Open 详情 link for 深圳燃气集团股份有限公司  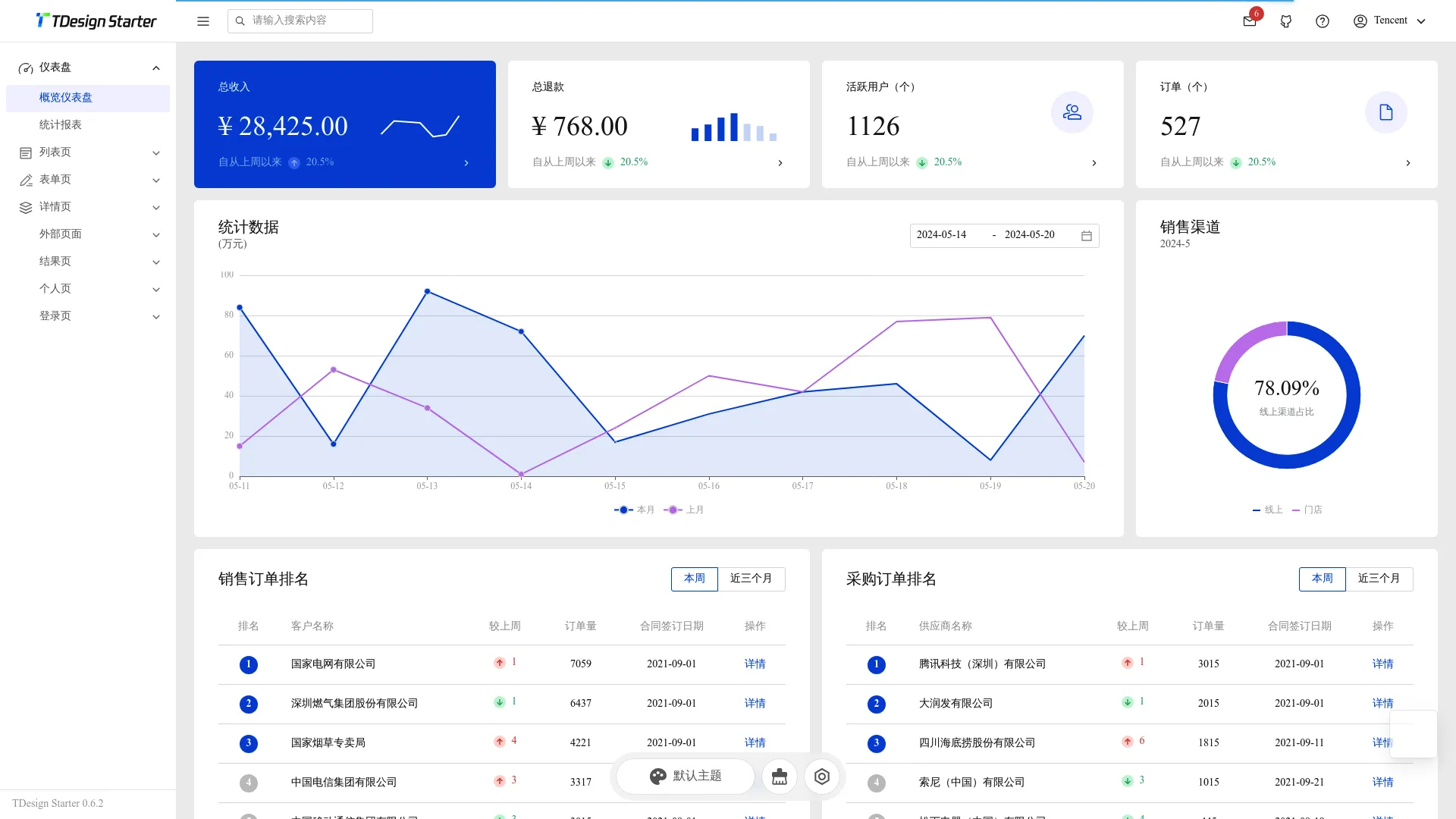click(x=755, y=704)
